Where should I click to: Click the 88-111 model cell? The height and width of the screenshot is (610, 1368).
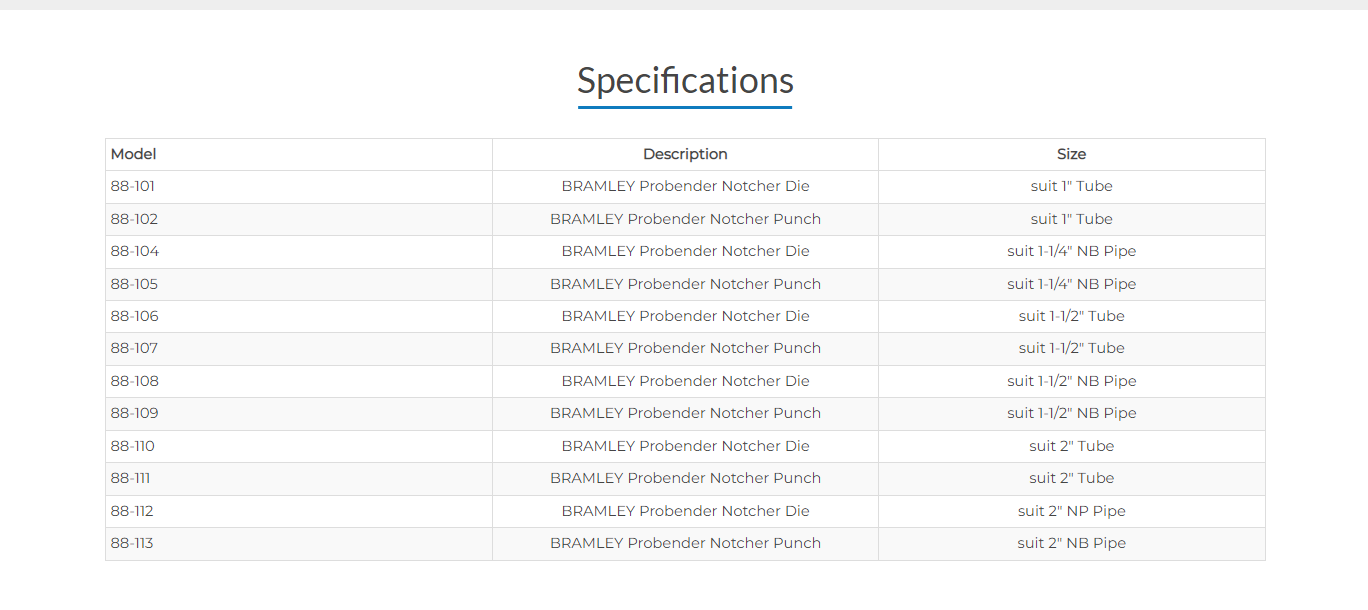(131, 478)
